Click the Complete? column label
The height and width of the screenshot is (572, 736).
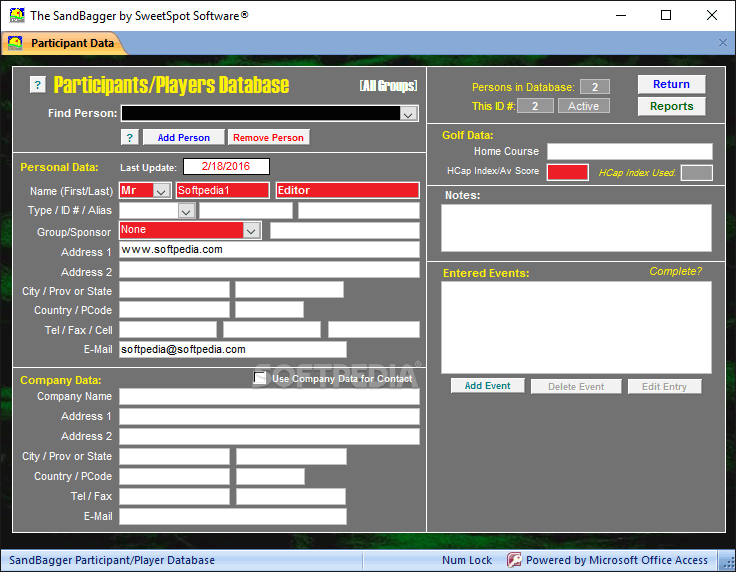tap(675, 271)
